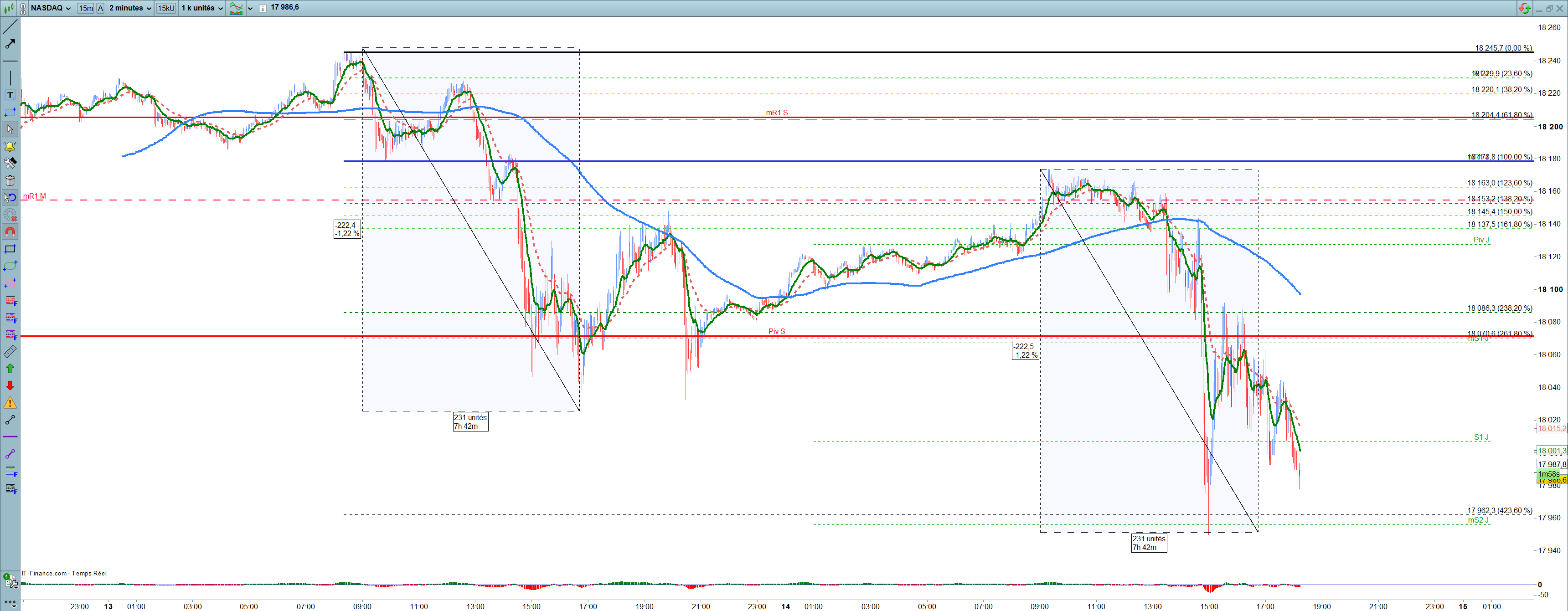The height and width of the screenshot is (611, 1568).
Task: Open the wrench and hammer settings tool
Action: (x=10, y=163)
